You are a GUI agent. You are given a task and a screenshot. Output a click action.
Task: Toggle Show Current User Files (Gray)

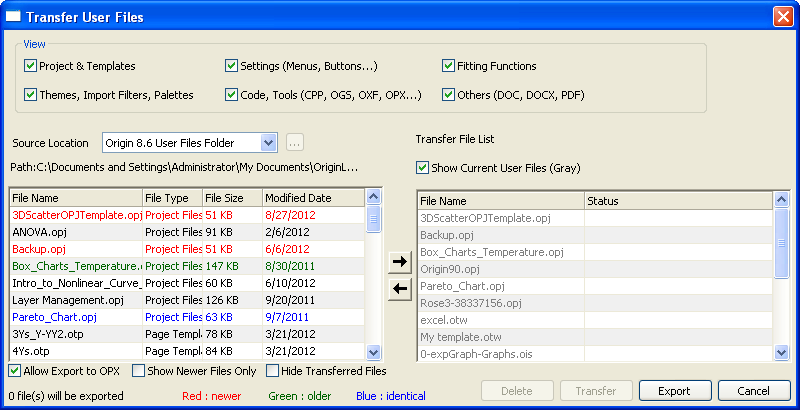tap(422, 167)
